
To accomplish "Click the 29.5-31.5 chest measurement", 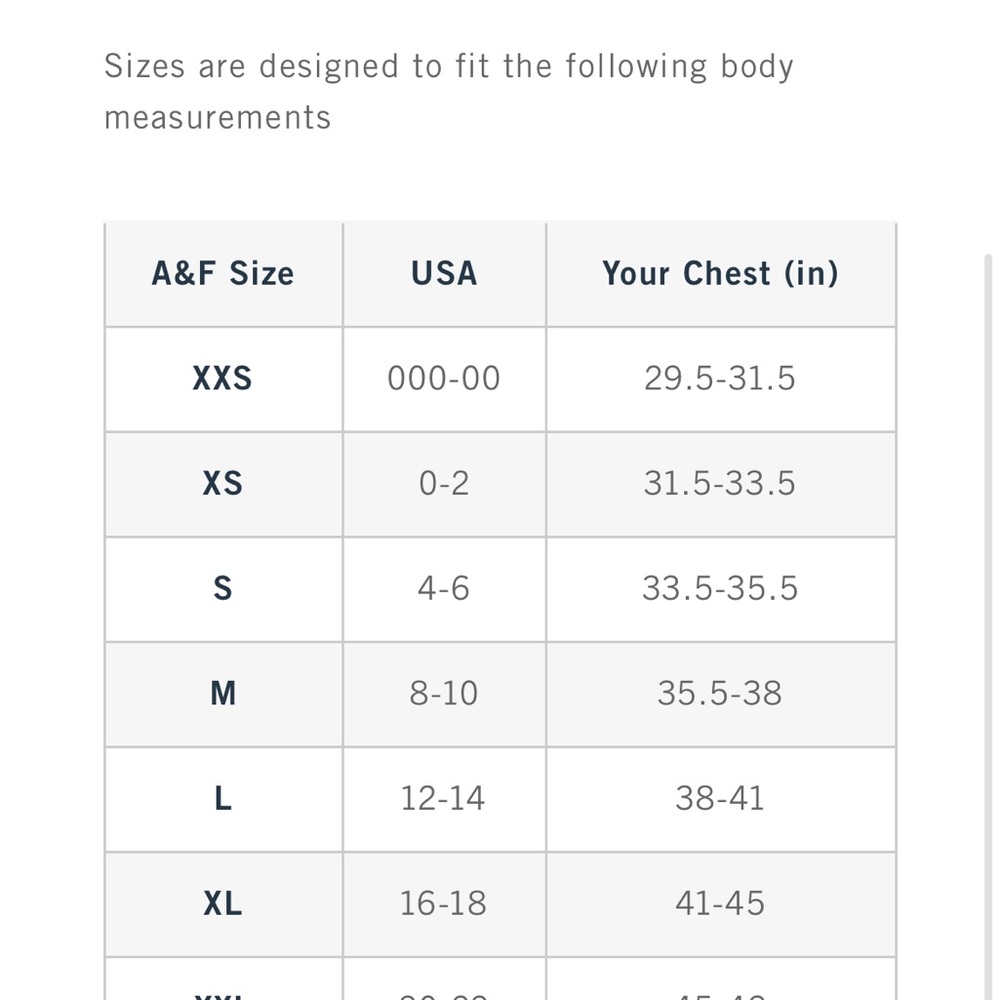I will point(720,379).
